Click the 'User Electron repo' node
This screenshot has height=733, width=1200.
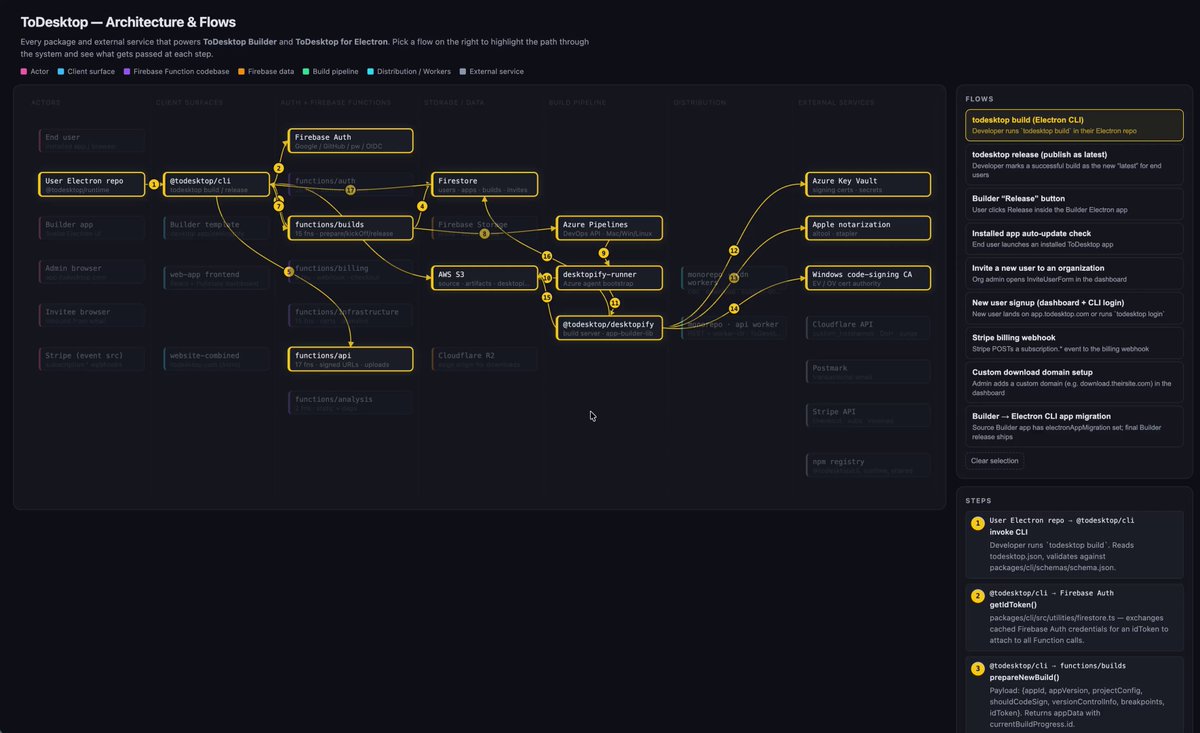[x=92, y=184]
